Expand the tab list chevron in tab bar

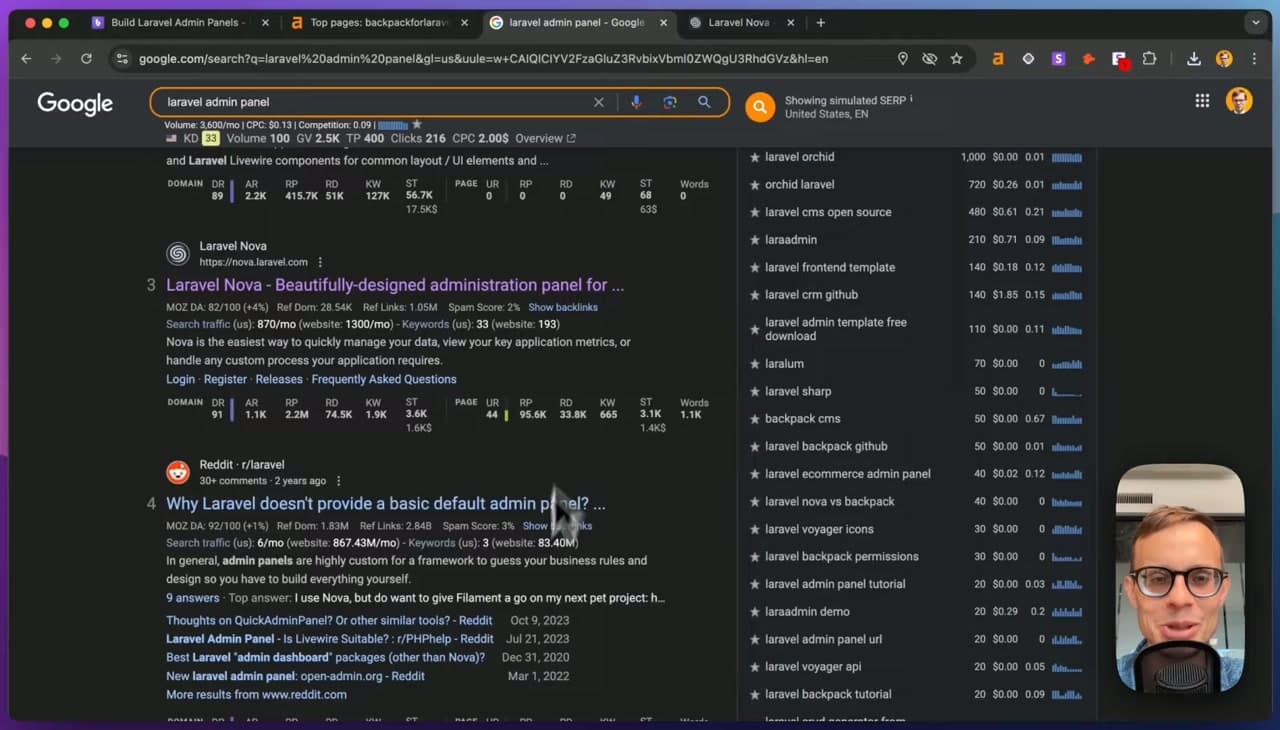[1255, 22]
